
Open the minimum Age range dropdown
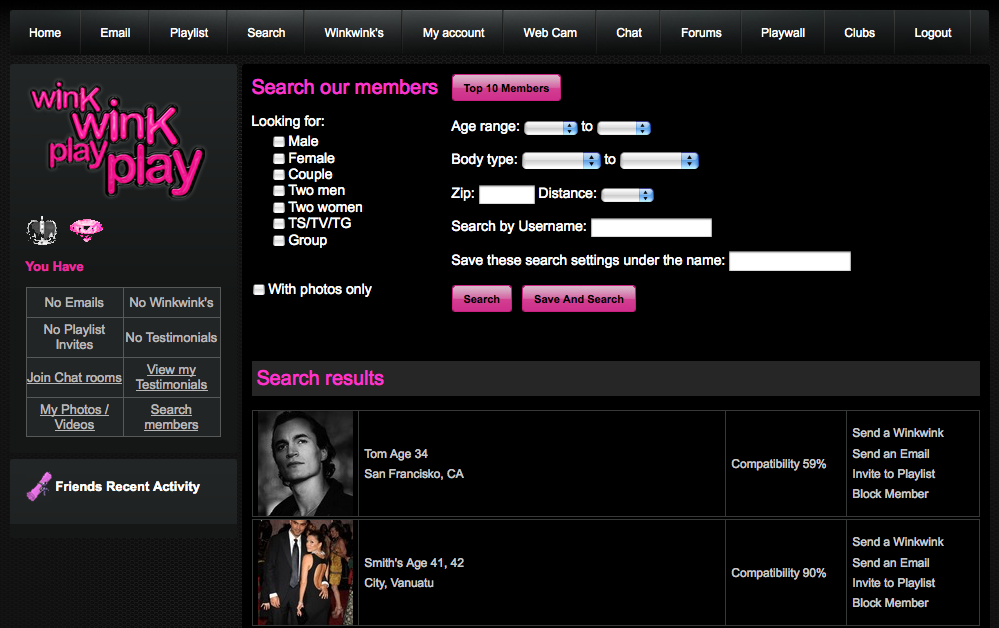[551, 128]
